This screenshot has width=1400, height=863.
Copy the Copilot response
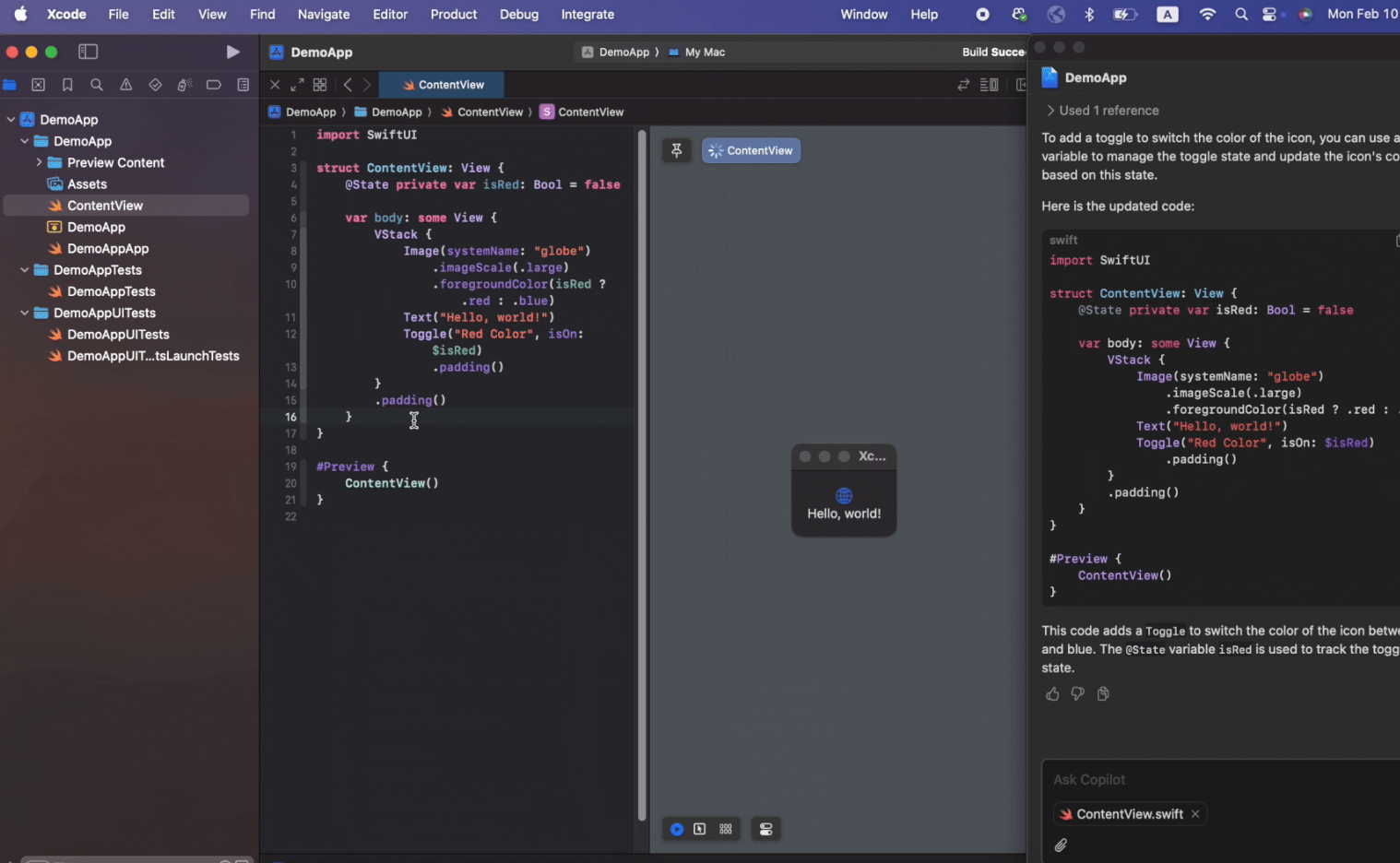pyautogui.click(x=1103, y=694)
